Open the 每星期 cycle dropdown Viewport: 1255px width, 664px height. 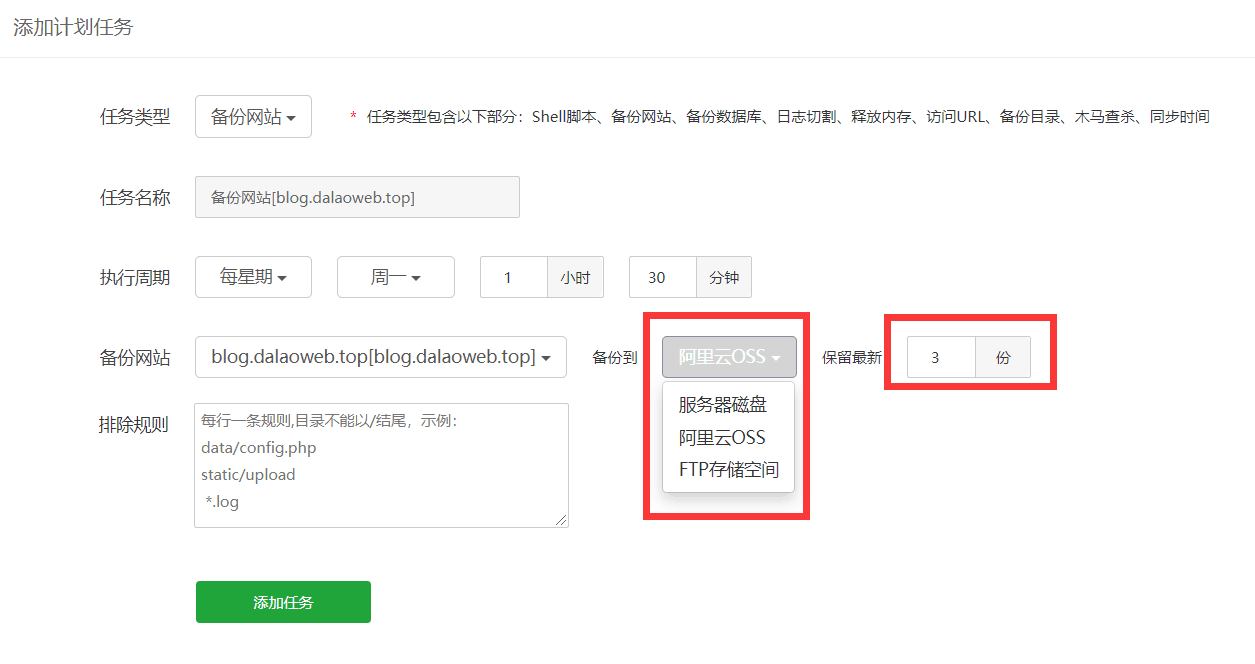click(x=253, y=277)
